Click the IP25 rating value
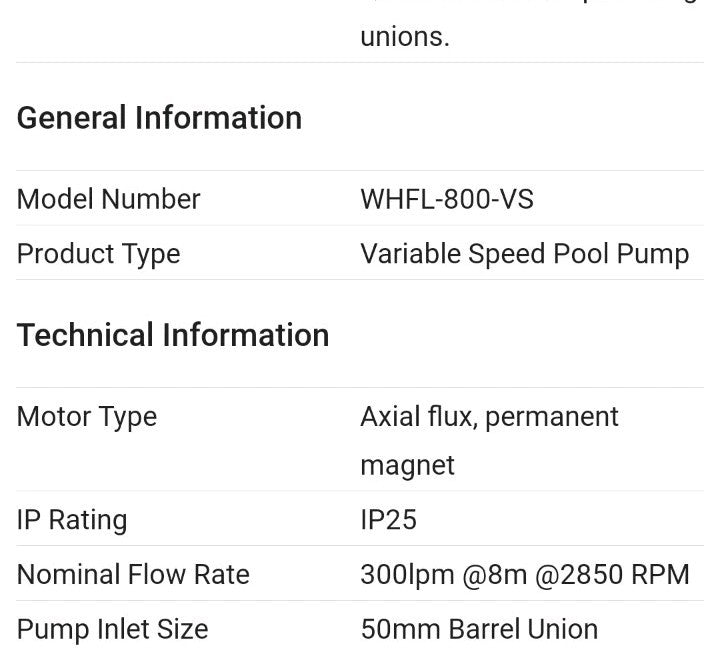The image size is (719, 654). [388, 520]
